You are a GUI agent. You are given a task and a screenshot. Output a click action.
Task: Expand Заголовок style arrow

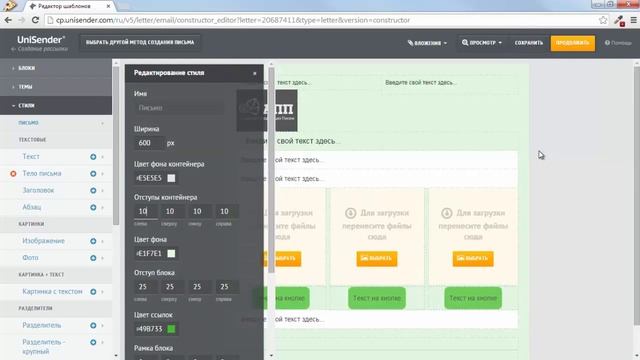coord(102,191)
